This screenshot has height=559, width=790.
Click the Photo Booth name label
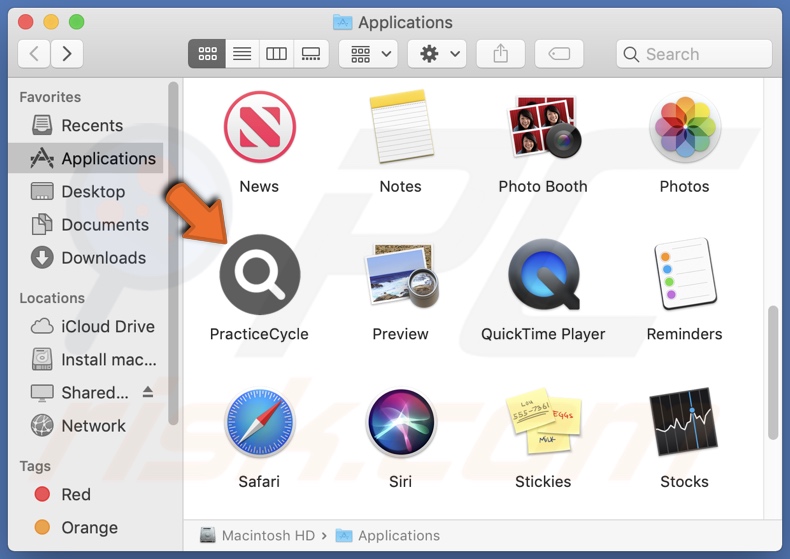543,186
